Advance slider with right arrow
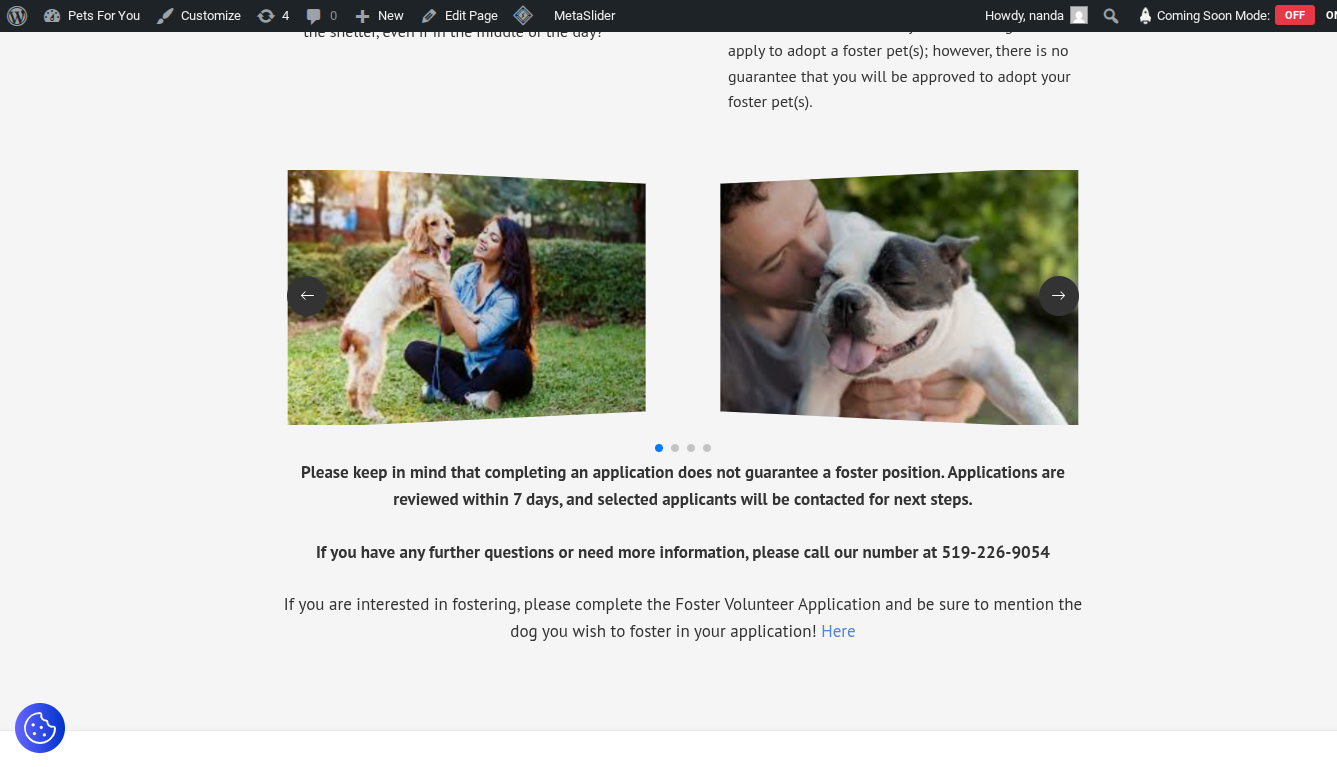The width and height of the screenshot is (1337, 767). (1058, 296)
